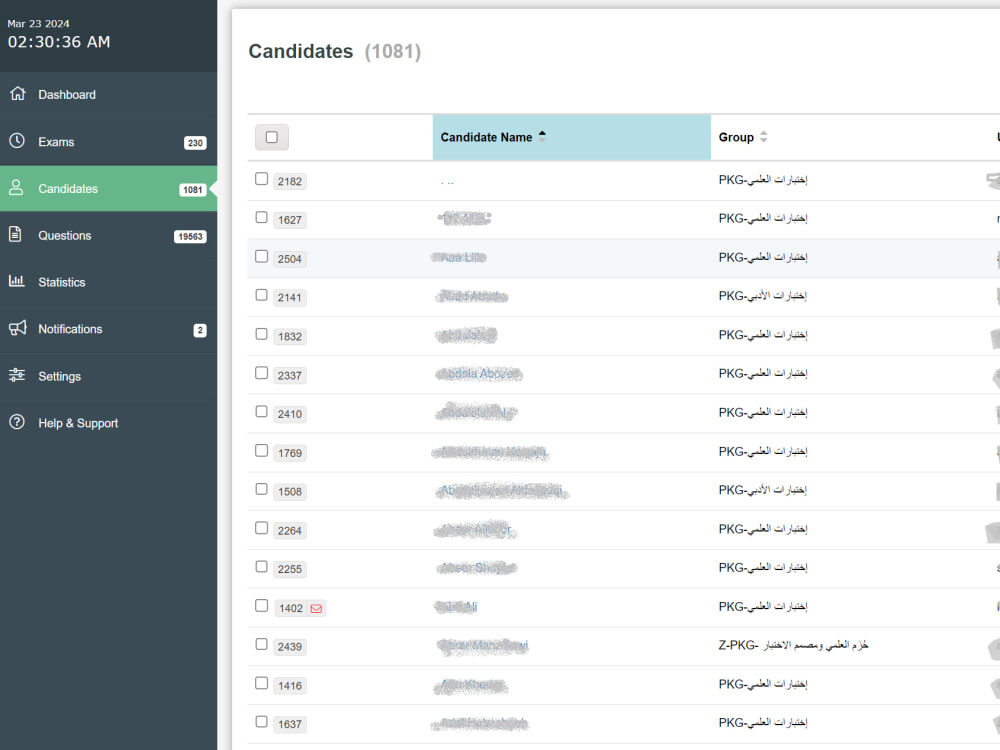Select the checkbox for candidate 2255
Screen dimensions: 1000x750
[261, 566]
